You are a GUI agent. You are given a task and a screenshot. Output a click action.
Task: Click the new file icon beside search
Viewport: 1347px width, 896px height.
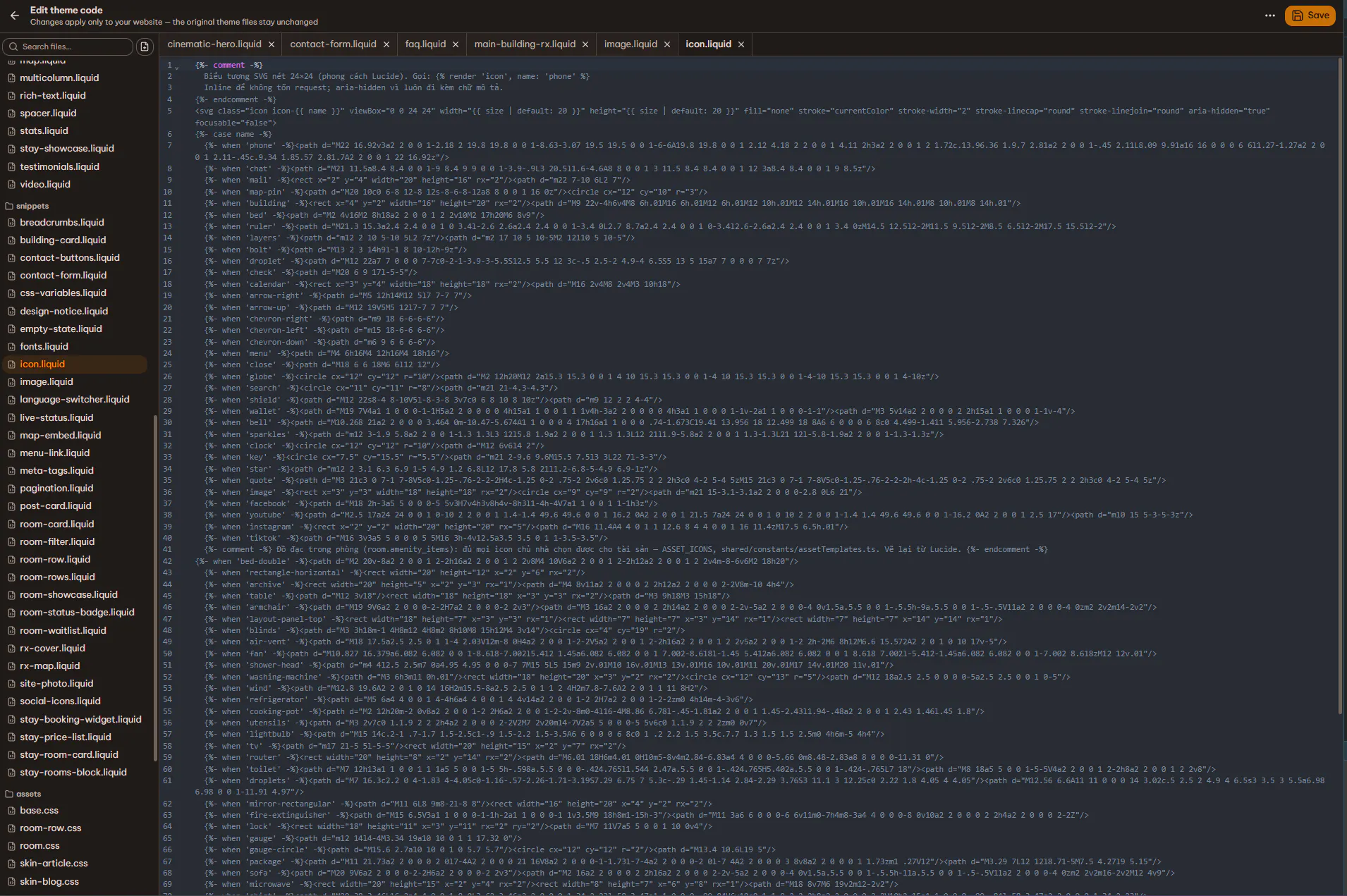coord(145,47)
